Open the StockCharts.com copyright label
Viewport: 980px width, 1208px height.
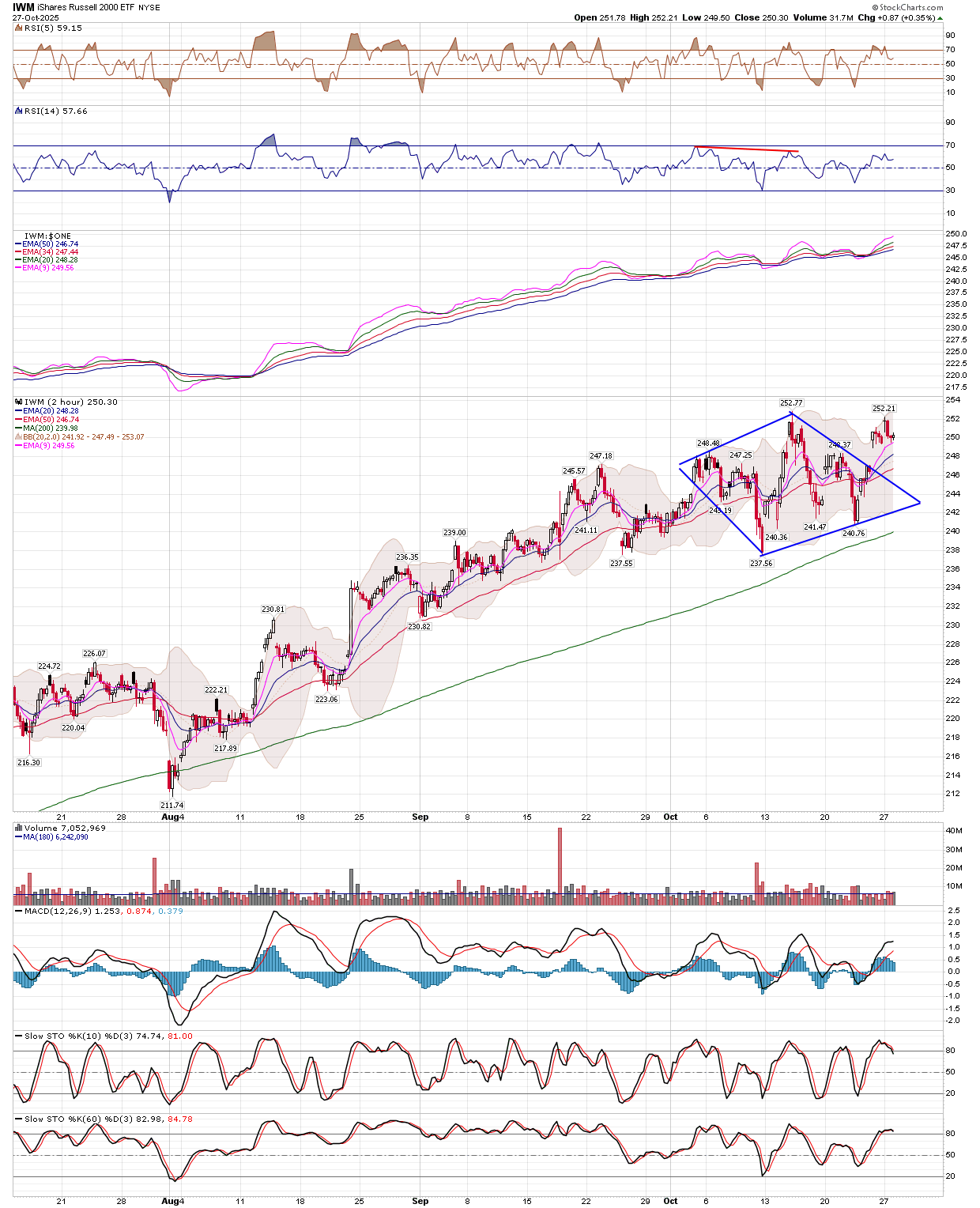908,7
